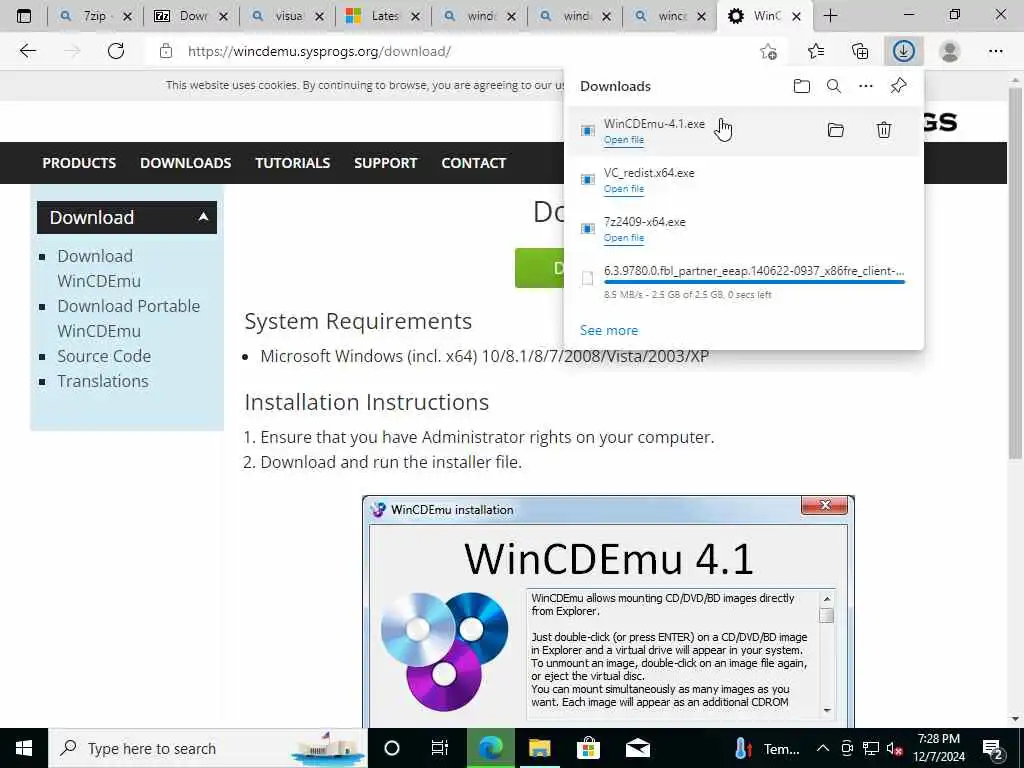Open the browser profile icon
Screen dimensions: 1024x768
pyautogui.click(x=950, y=51)
